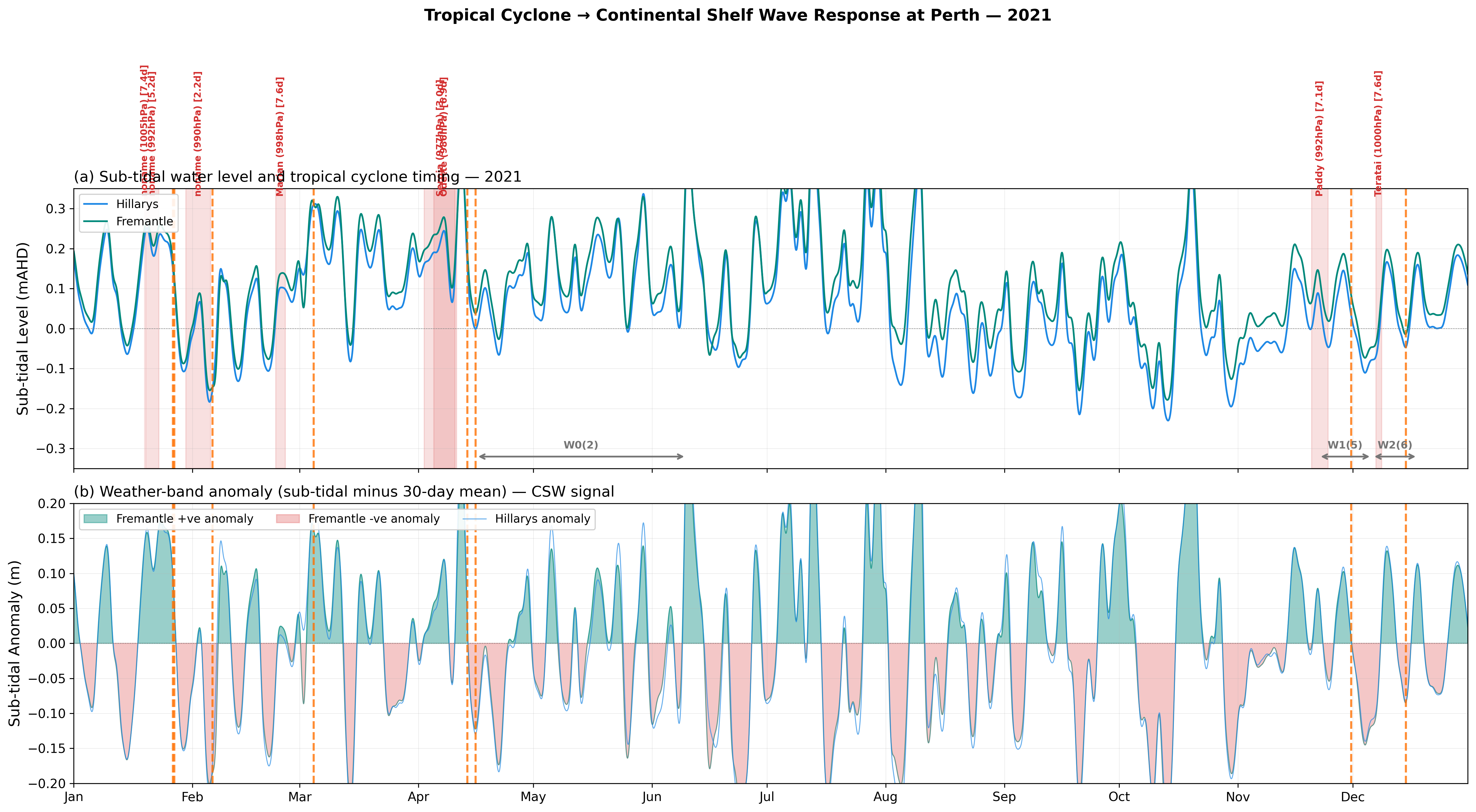This screenshot has height=812, width=1476.
Task: Click the 'Nov' x-axis tick label
Action: [1238, 797]
